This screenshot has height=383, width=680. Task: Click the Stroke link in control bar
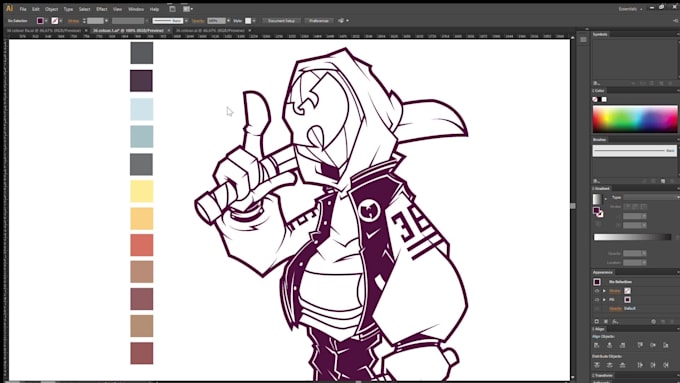tap(73, 20)
